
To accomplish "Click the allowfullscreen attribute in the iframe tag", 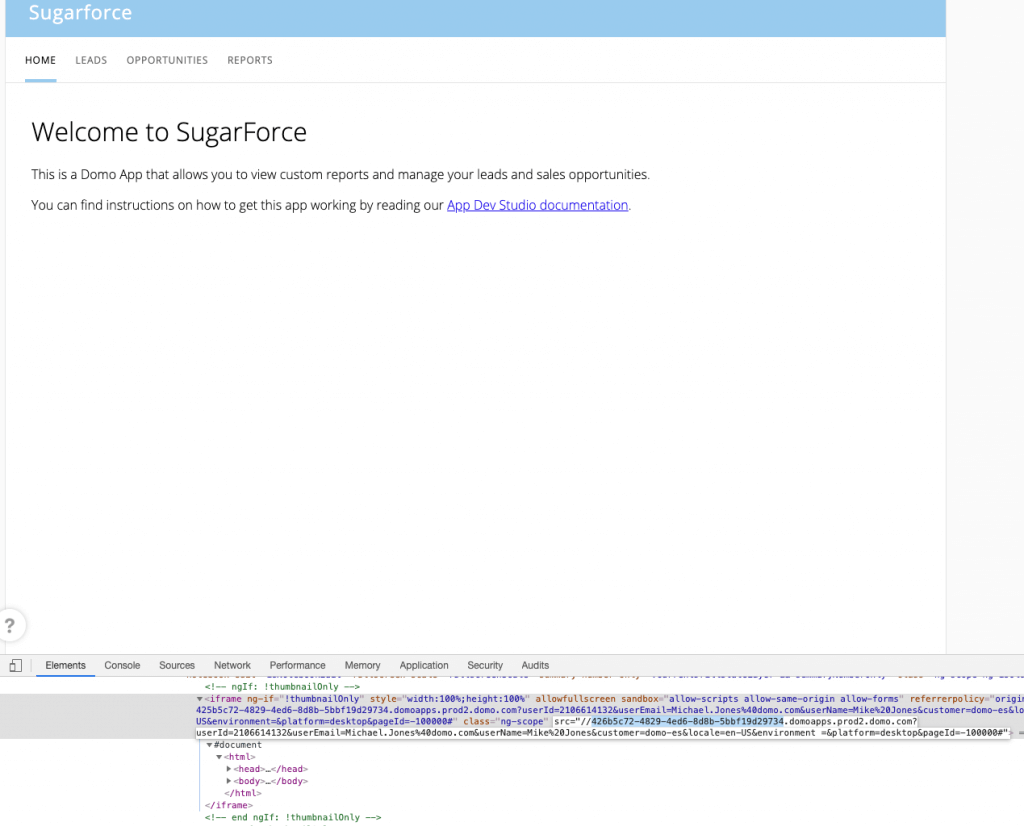I will (x=575, y=699).
